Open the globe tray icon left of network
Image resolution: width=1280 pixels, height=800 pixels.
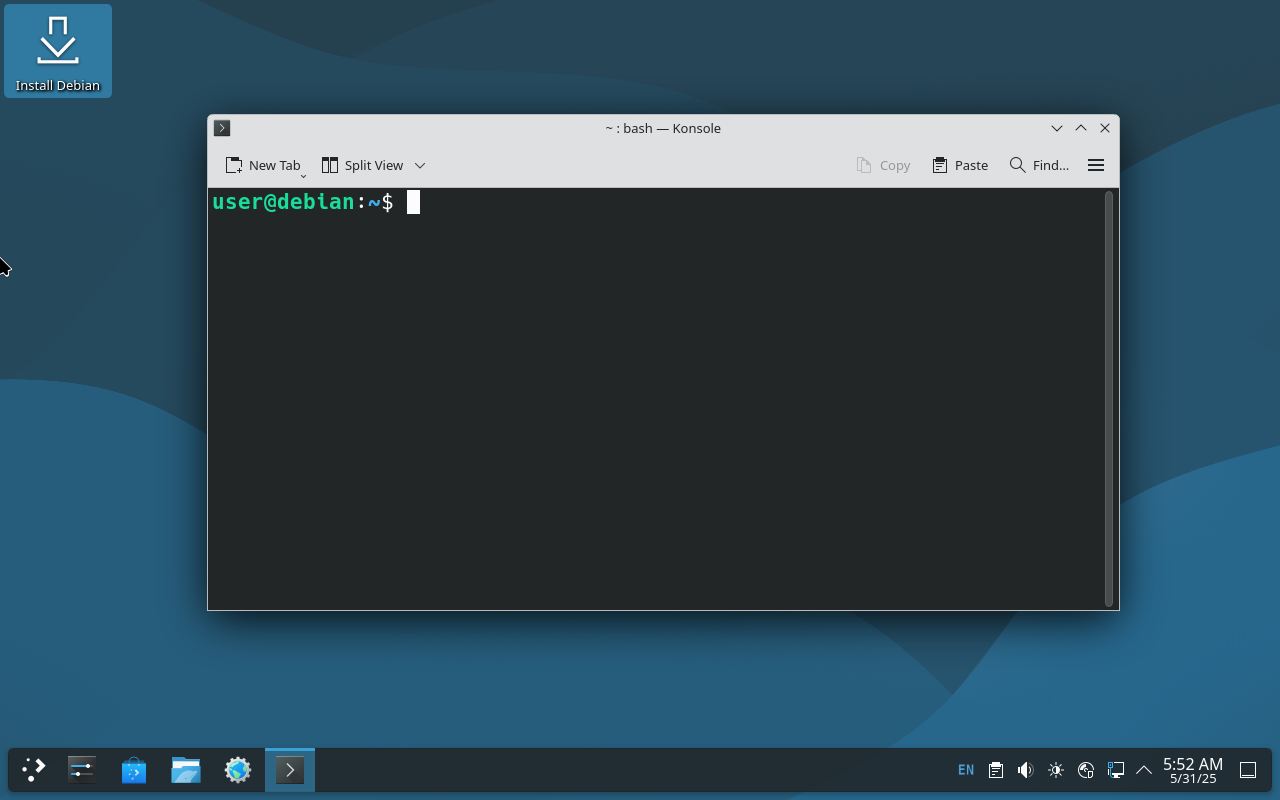coord(1086,769)
